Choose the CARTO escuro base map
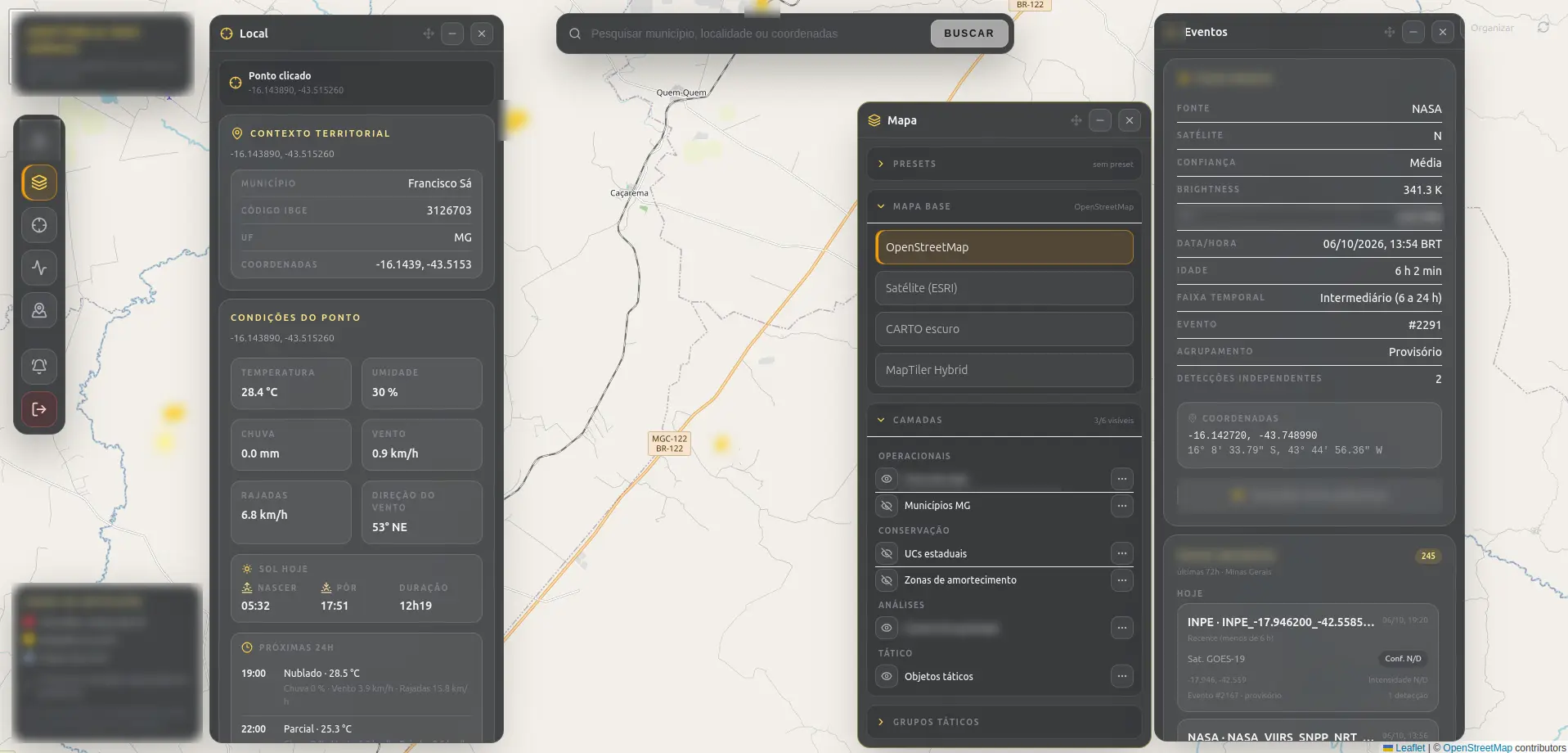Viewport: 1568px width, 753px height. click(1004, 329)
